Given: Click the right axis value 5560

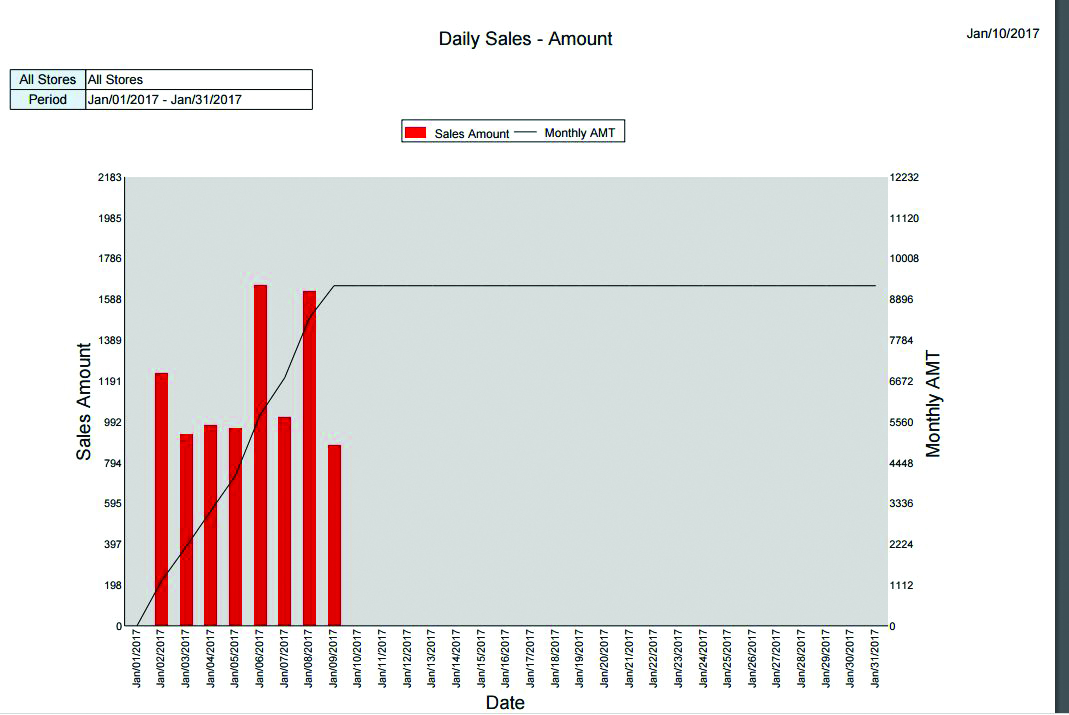Looking at the screenshot, I should coord(901,422).
